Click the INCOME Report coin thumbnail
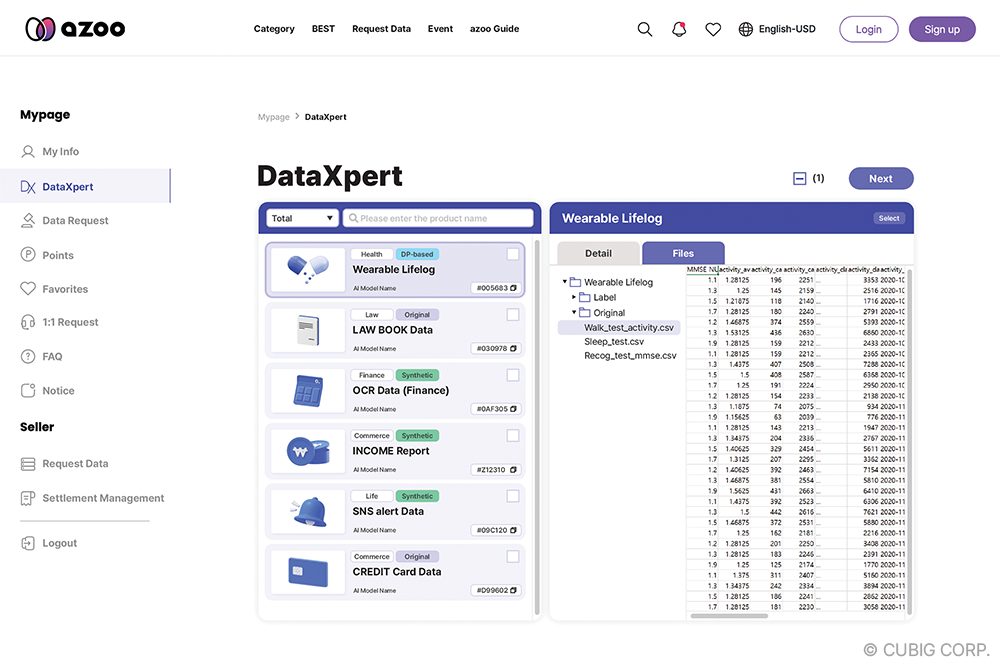The image size is (1000, 666). point(308,451)
